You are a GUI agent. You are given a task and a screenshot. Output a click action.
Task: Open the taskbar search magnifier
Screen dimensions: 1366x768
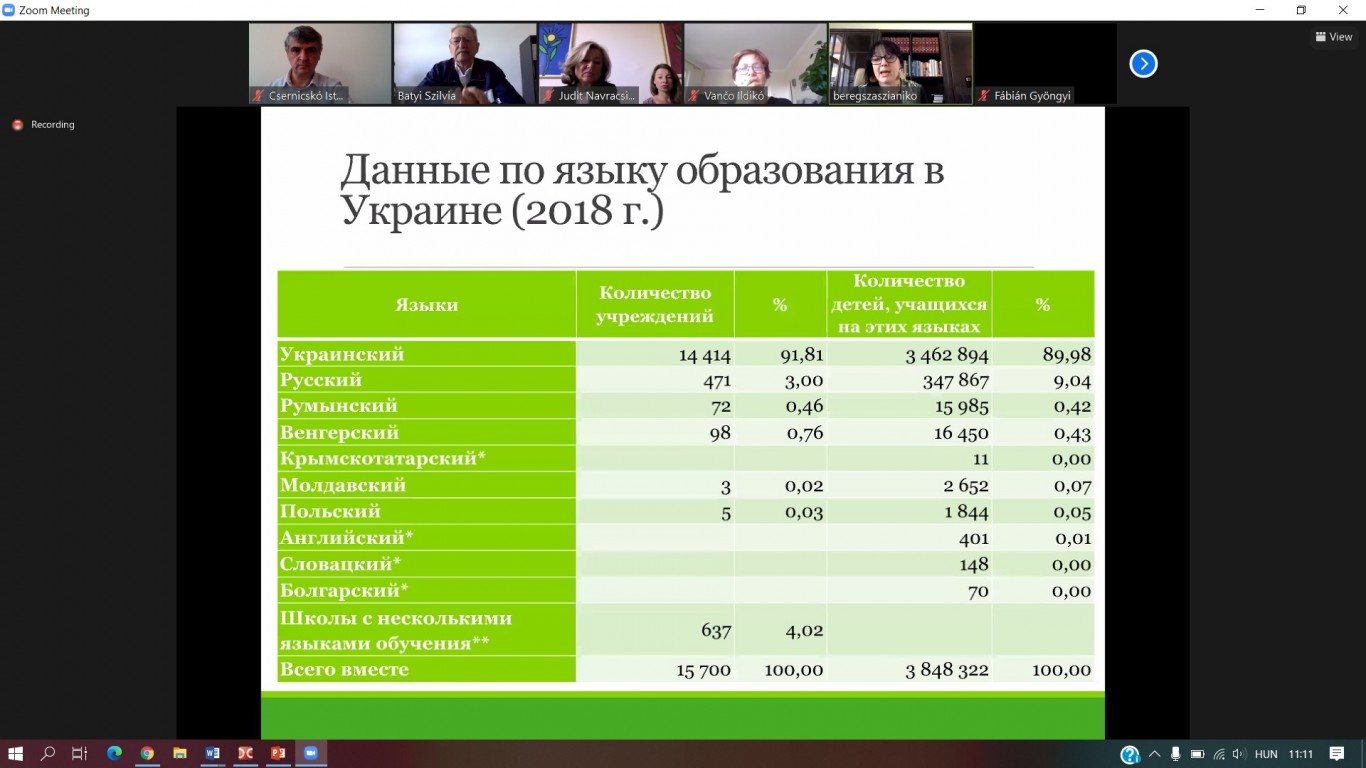[47, 753]
